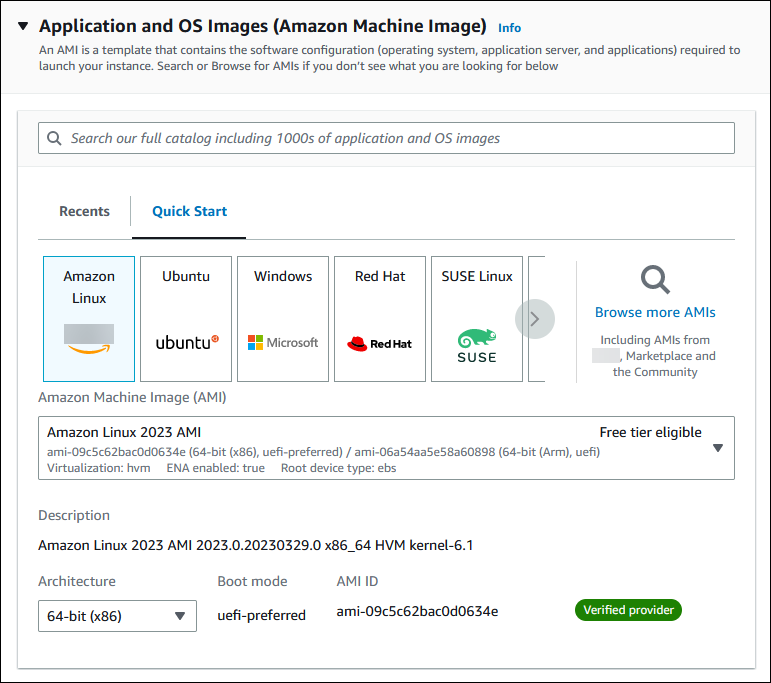The image size is (771, 683).
Task: Follow the Browse more AMIs link
Action: (x=655, y=312)
